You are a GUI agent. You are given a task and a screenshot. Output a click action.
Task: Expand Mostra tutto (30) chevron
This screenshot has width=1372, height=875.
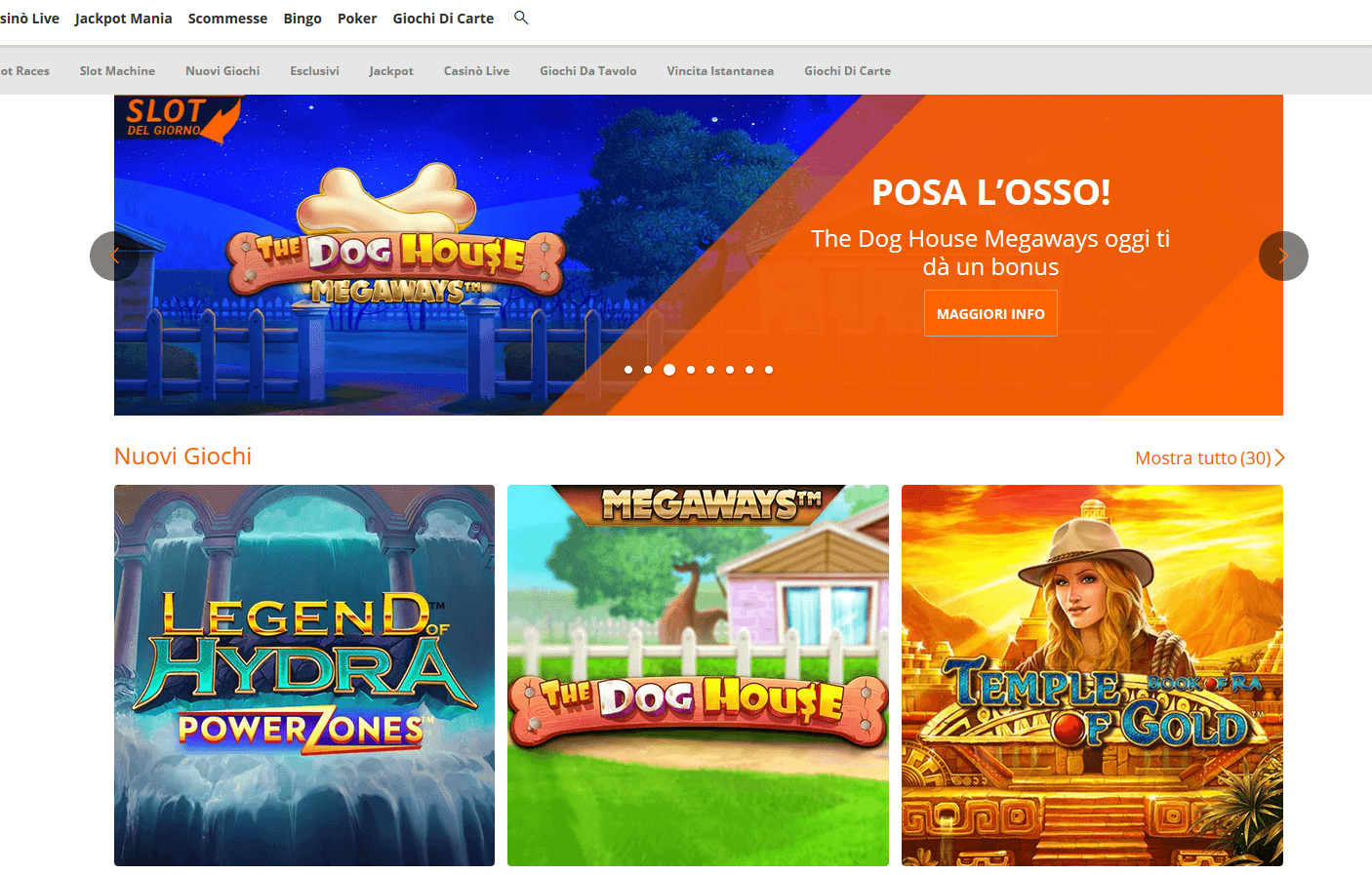tap(1279, 457)
